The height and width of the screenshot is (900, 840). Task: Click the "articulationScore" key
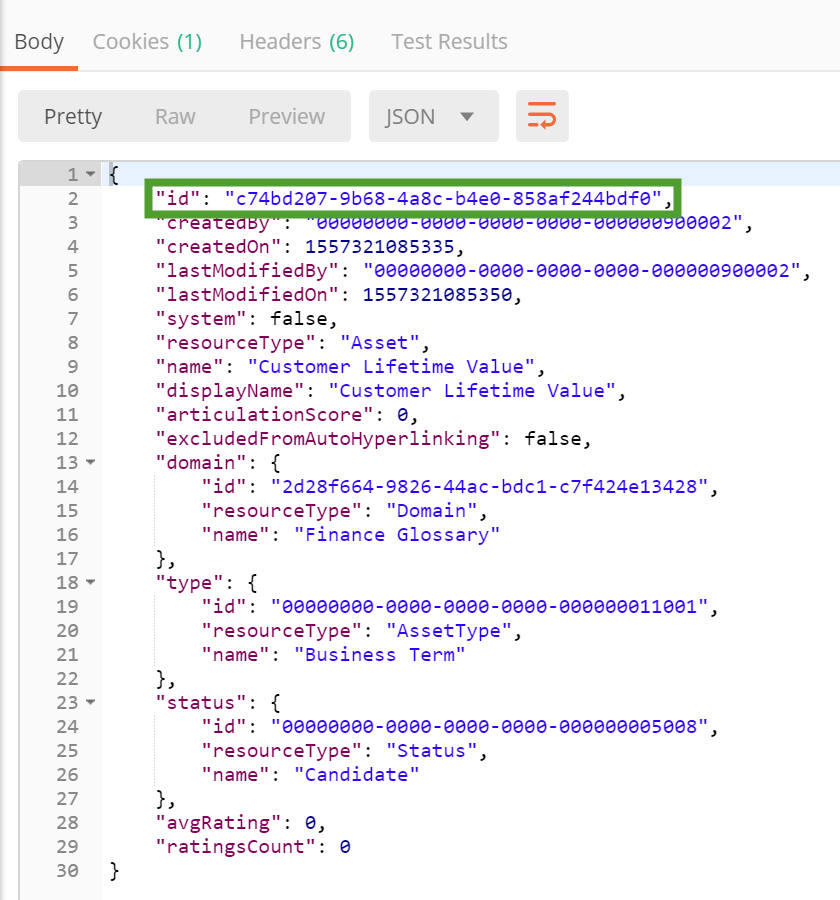265,415
